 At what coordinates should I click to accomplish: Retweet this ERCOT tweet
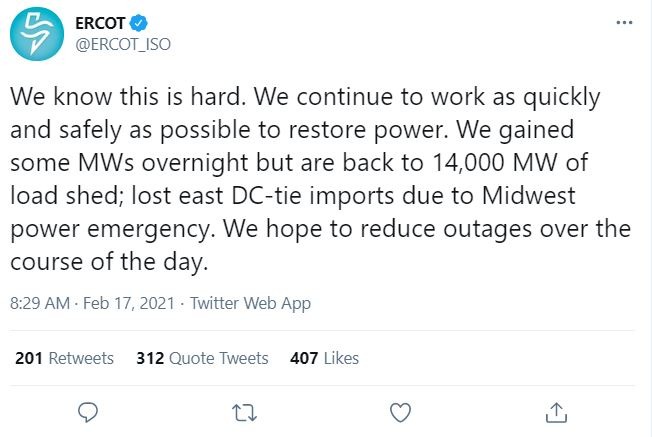[x=244, y=413]
